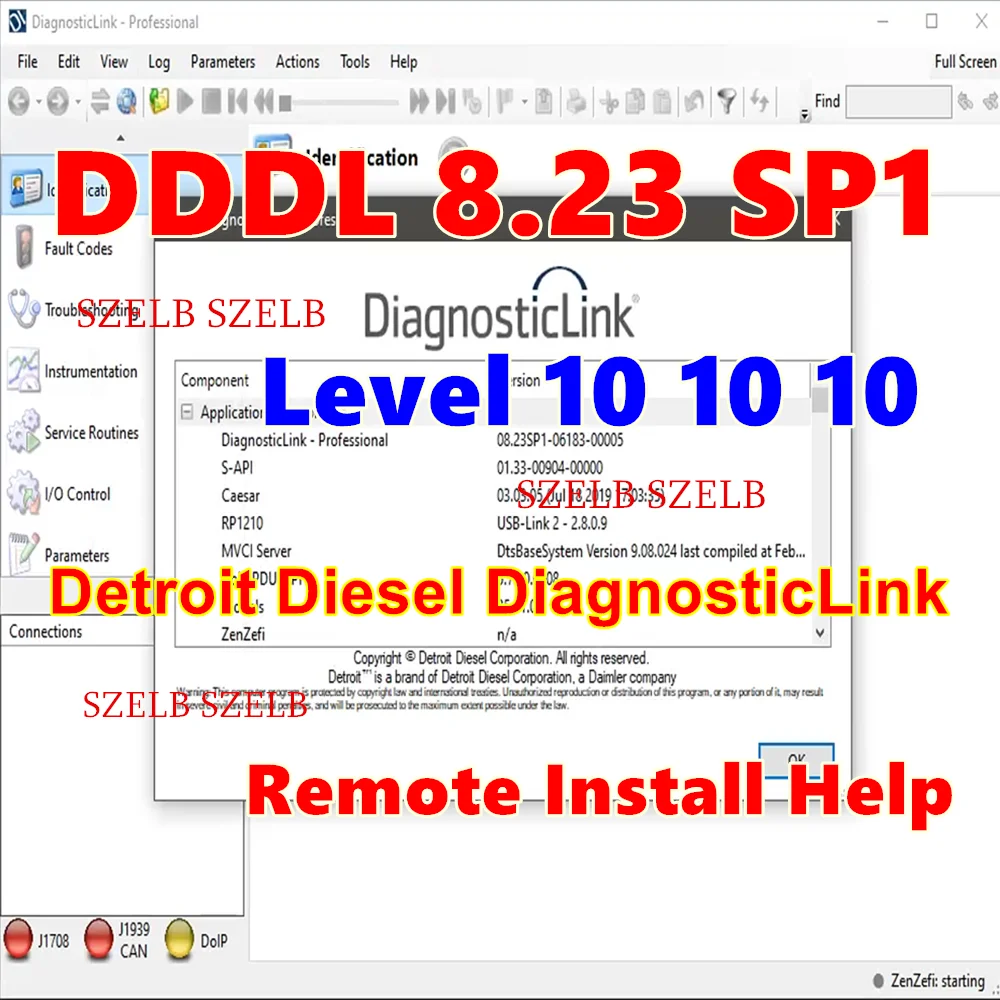This screenshot has width=1000, height=1000.
Task: Open the Tools menu
Action: tap(355, 62)
